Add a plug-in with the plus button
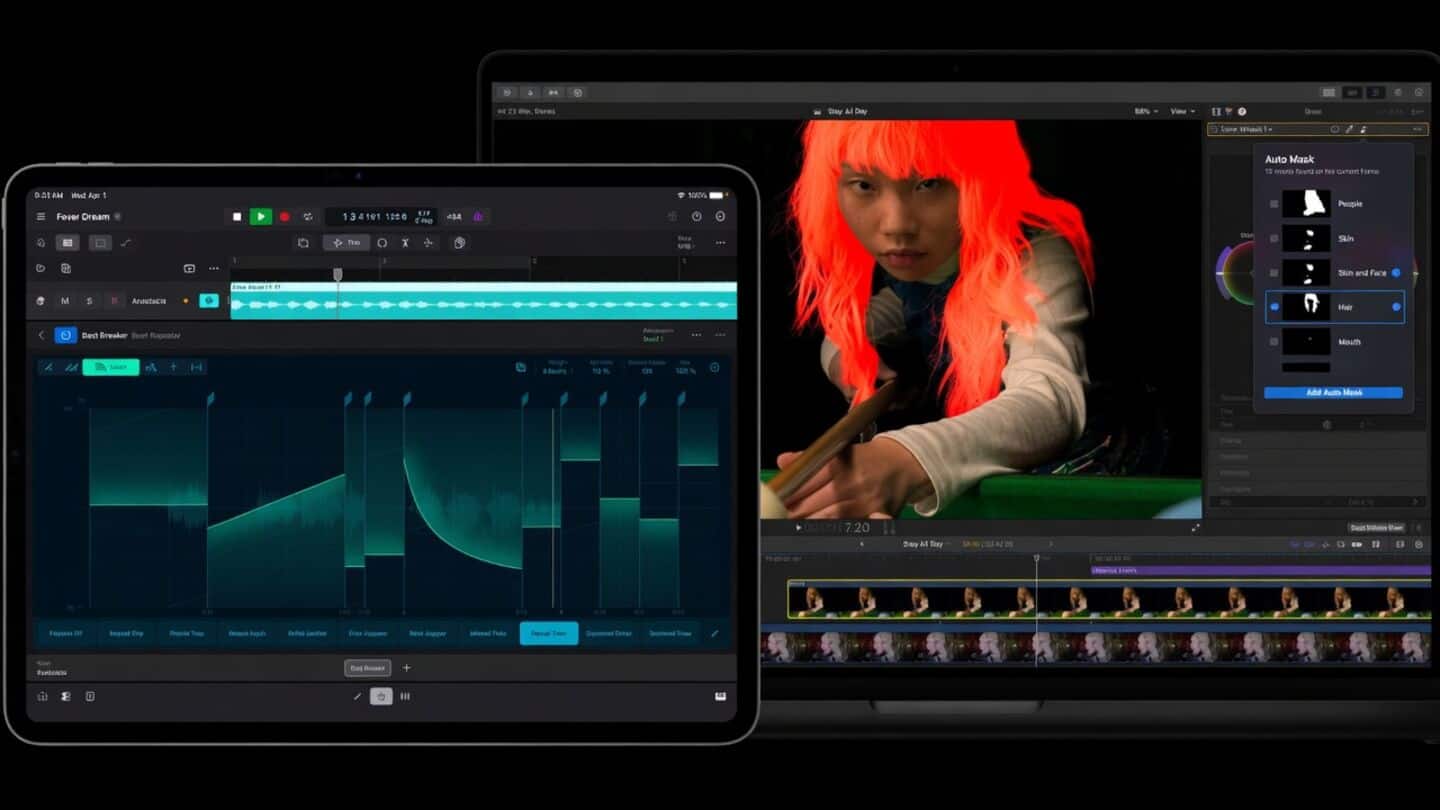The image size is (1440, 810). coord(406,668)
